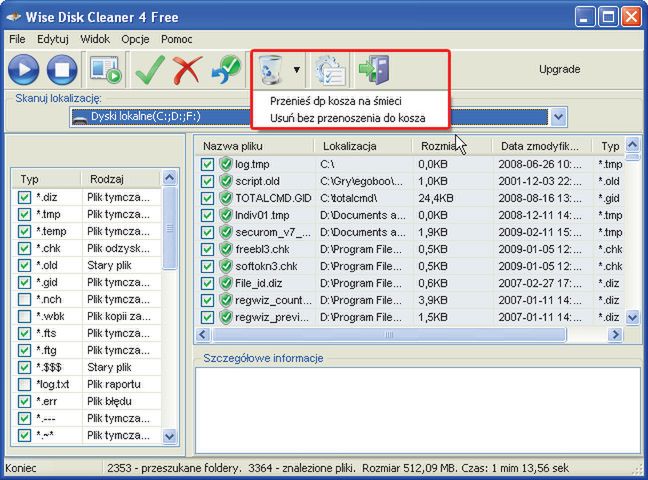Exit program via the green door icon
Image resolution: width=648 pixels, height=480 pixels.
click(x=374, y=69)
